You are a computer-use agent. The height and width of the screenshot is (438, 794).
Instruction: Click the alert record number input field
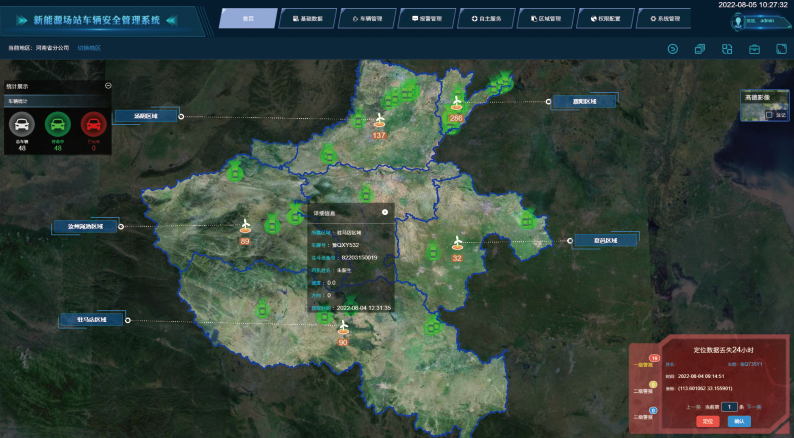[730, 407]
